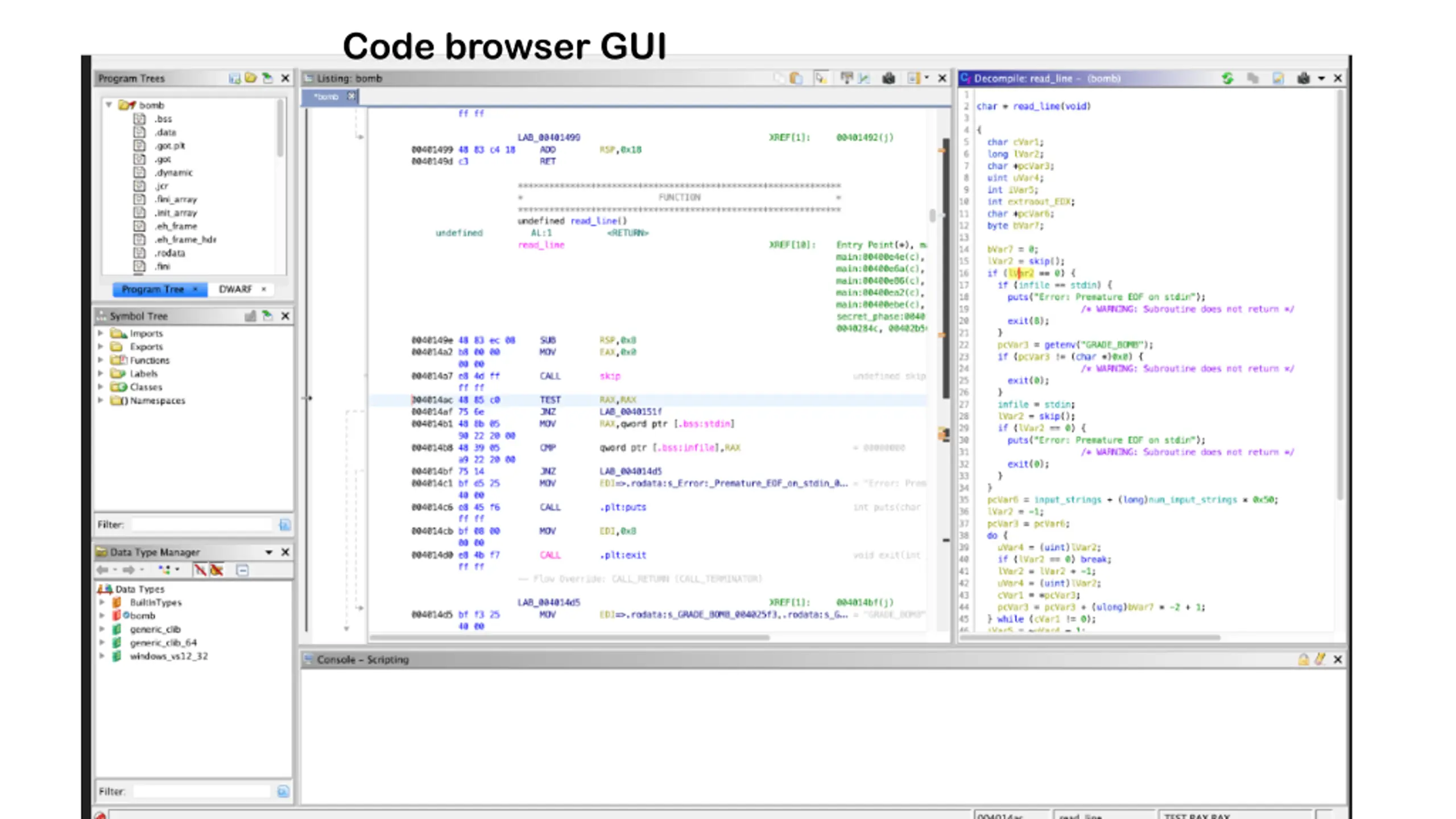Click the green arrow icon in Program Trees header
This screenshot has height=819, width=1456.
pyautogui.click(x=267, y=78)
